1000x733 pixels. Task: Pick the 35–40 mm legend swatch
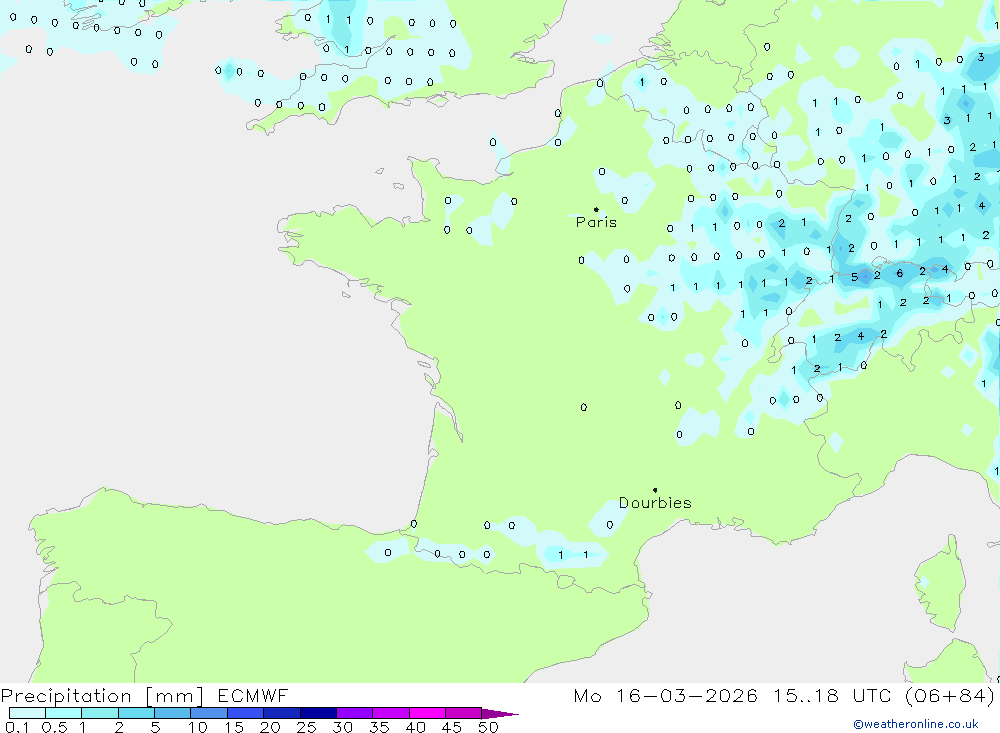coord(390,713)
